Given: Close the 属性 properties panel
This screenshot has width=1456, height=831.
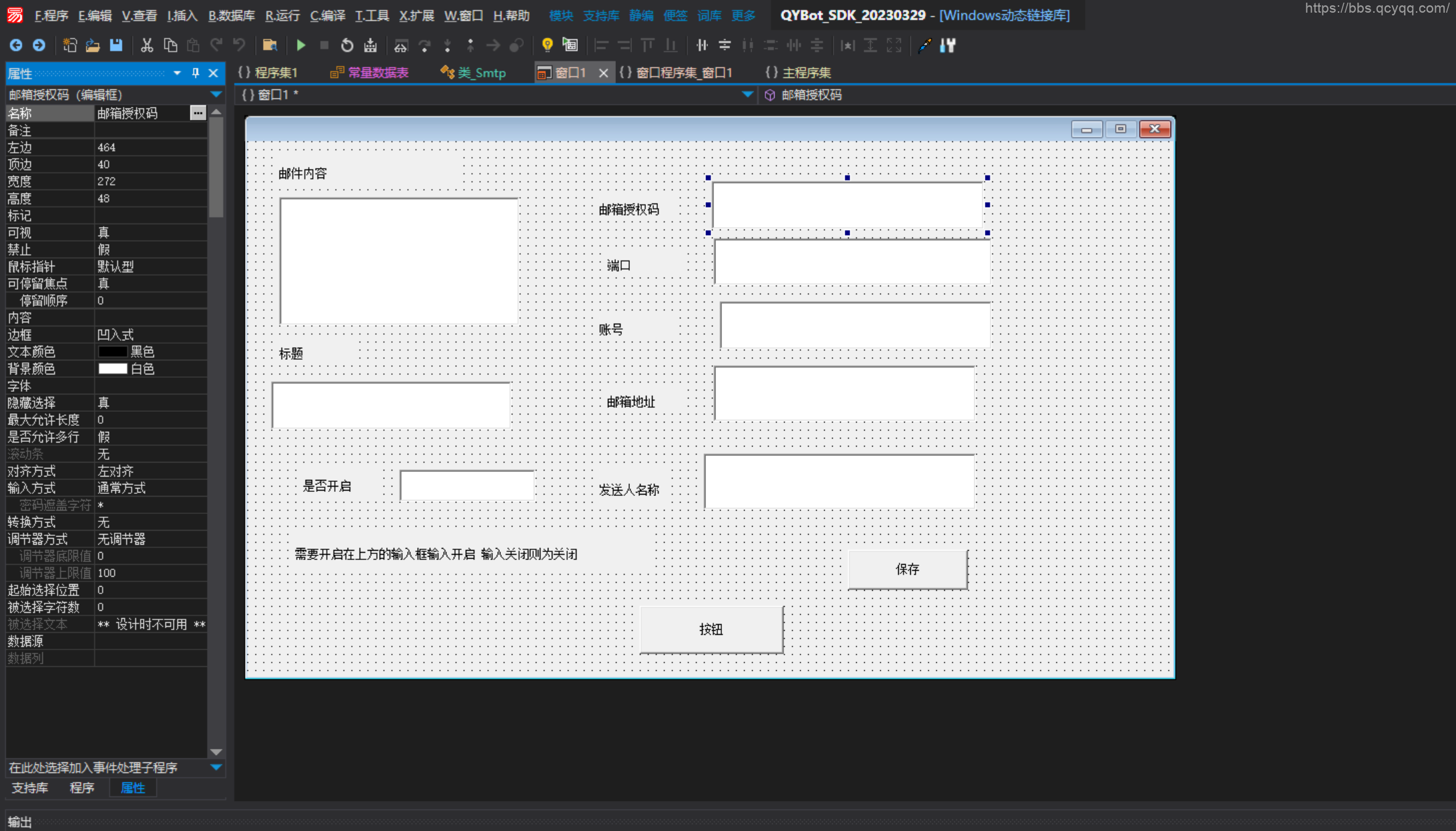Looking at the screenshot, I should click(214, 73).
